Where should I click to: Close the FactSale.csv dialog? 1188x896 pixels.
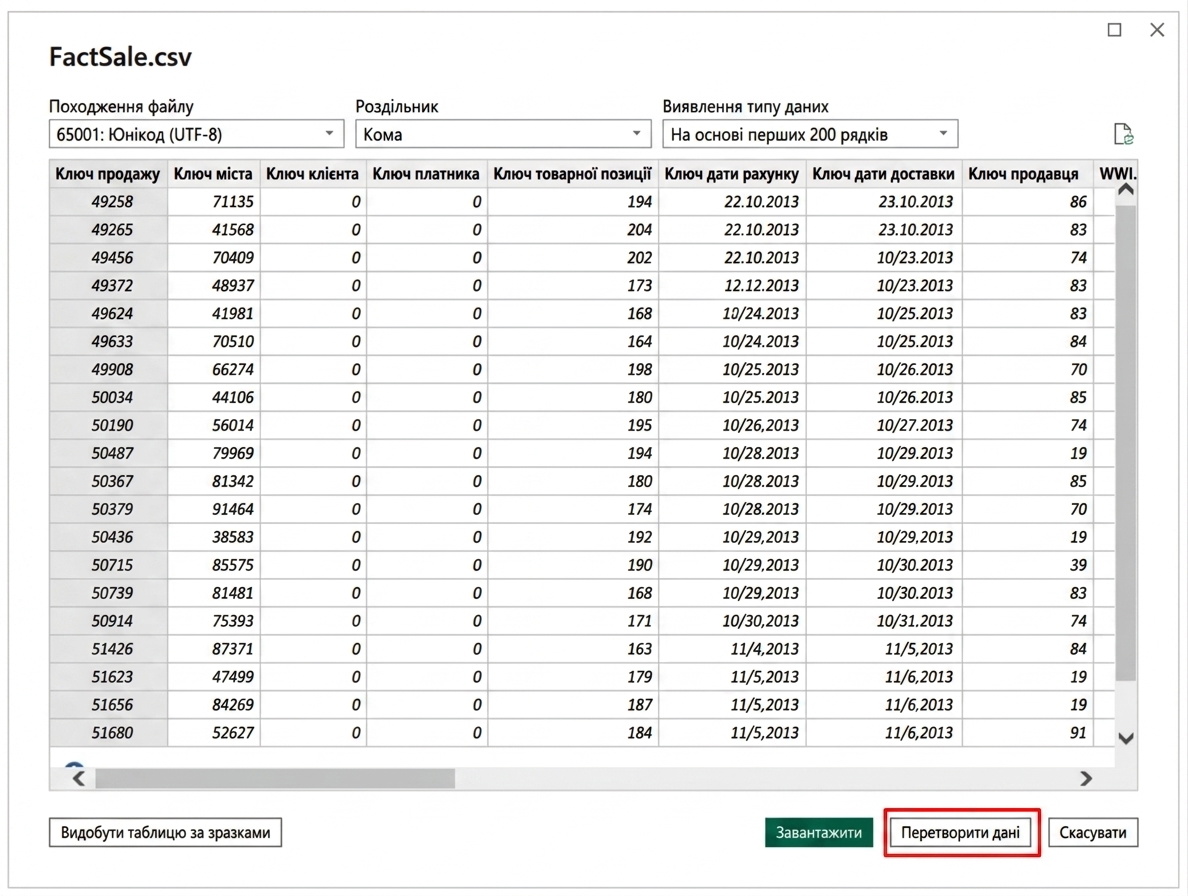coord(1157,30)
